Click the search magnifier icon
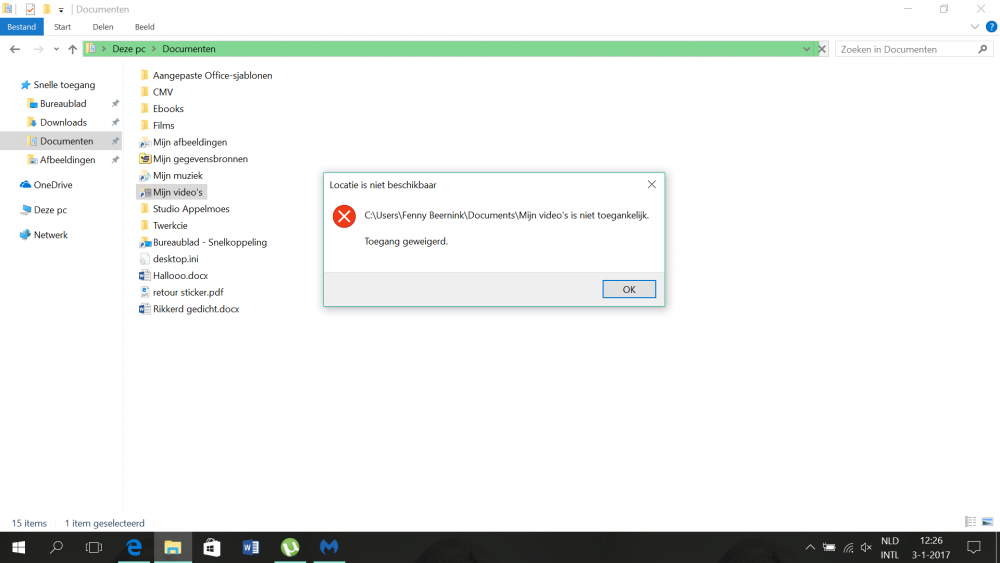 tap(983, 49)
